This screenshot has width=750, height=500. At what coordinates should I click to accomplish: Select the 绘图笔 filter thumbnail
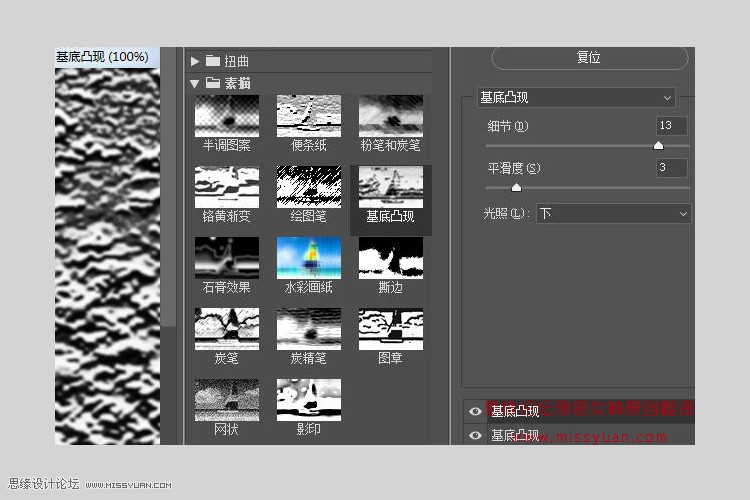tap(309, 187)
